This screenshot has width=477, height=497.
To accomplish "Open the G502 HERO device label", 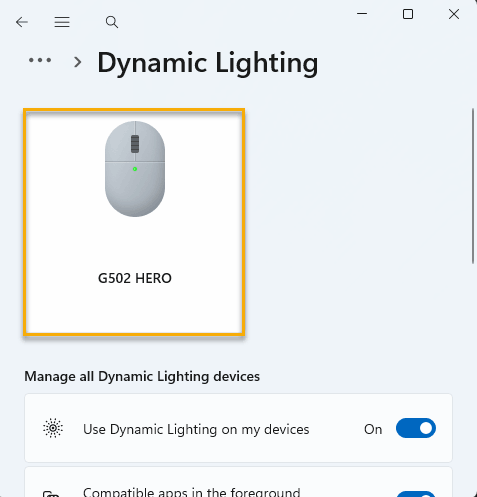I will [x=135, y=278].
